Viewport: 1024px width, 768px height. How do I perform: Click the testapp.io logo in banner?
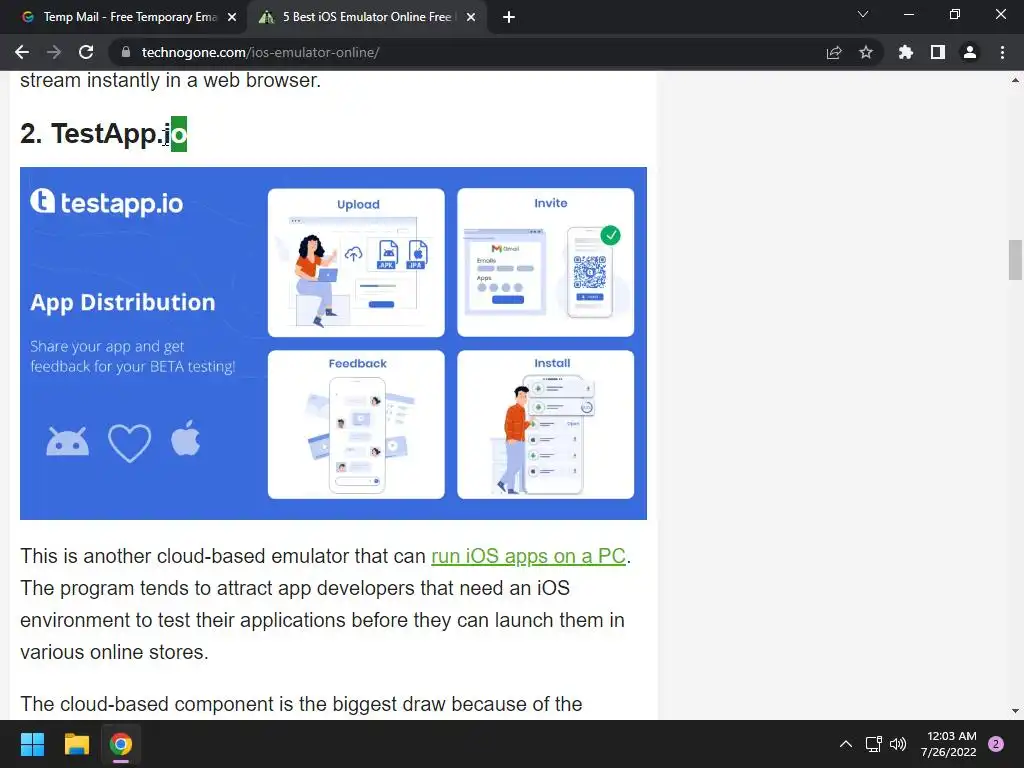tap(106, 202)
